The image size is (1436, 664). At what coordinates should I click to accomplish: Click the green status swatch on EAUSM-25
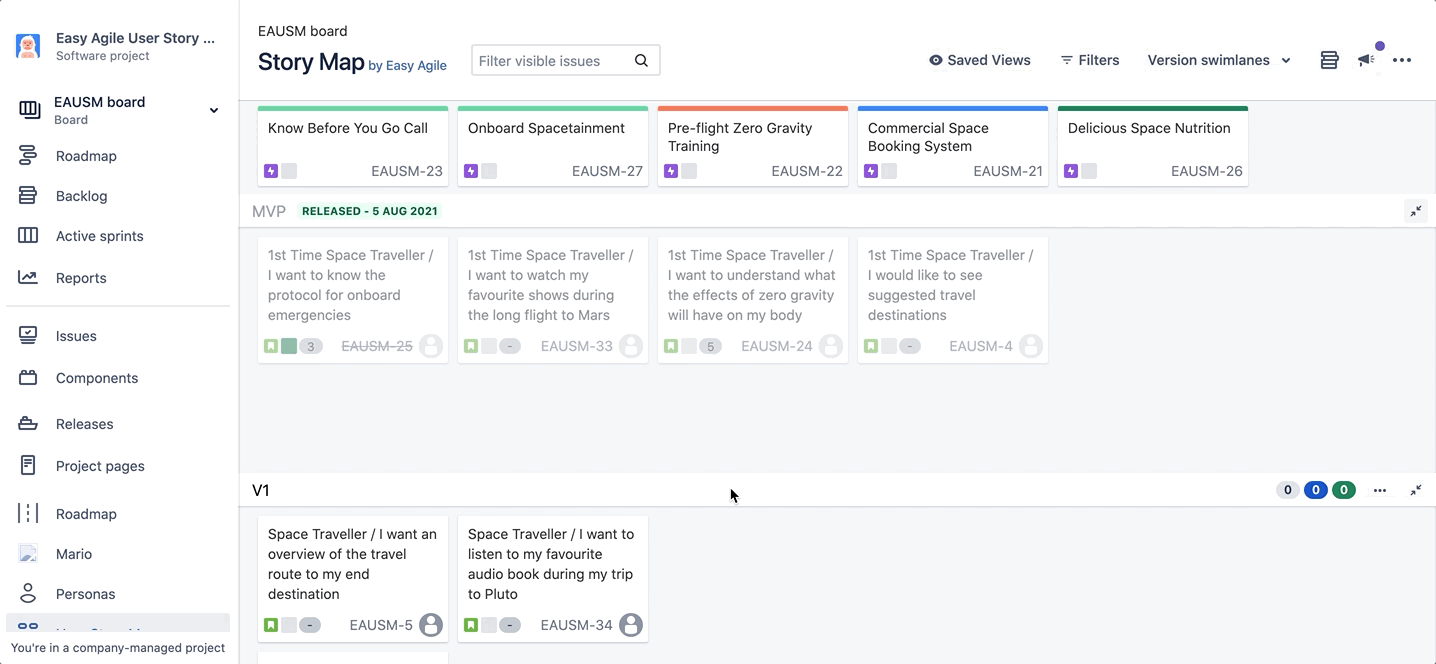[x=289, y=346]
